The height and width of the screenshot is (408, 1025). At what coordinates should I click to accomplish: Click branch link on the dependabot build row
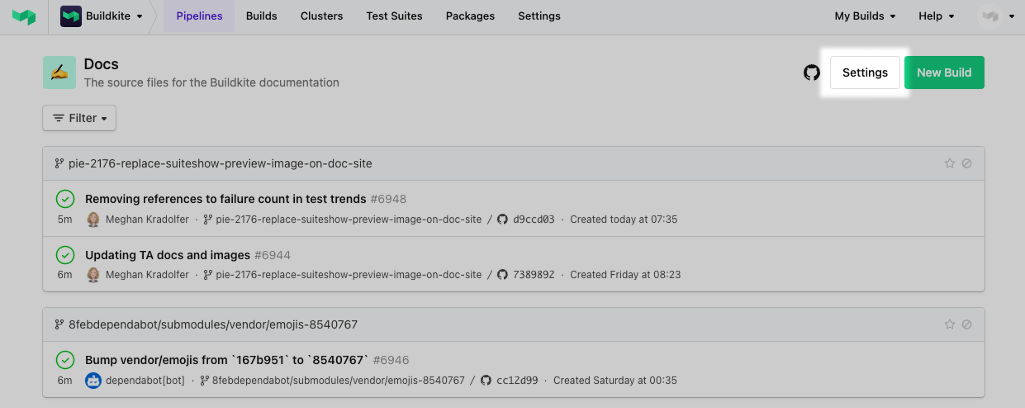click(x=339, y=380)
